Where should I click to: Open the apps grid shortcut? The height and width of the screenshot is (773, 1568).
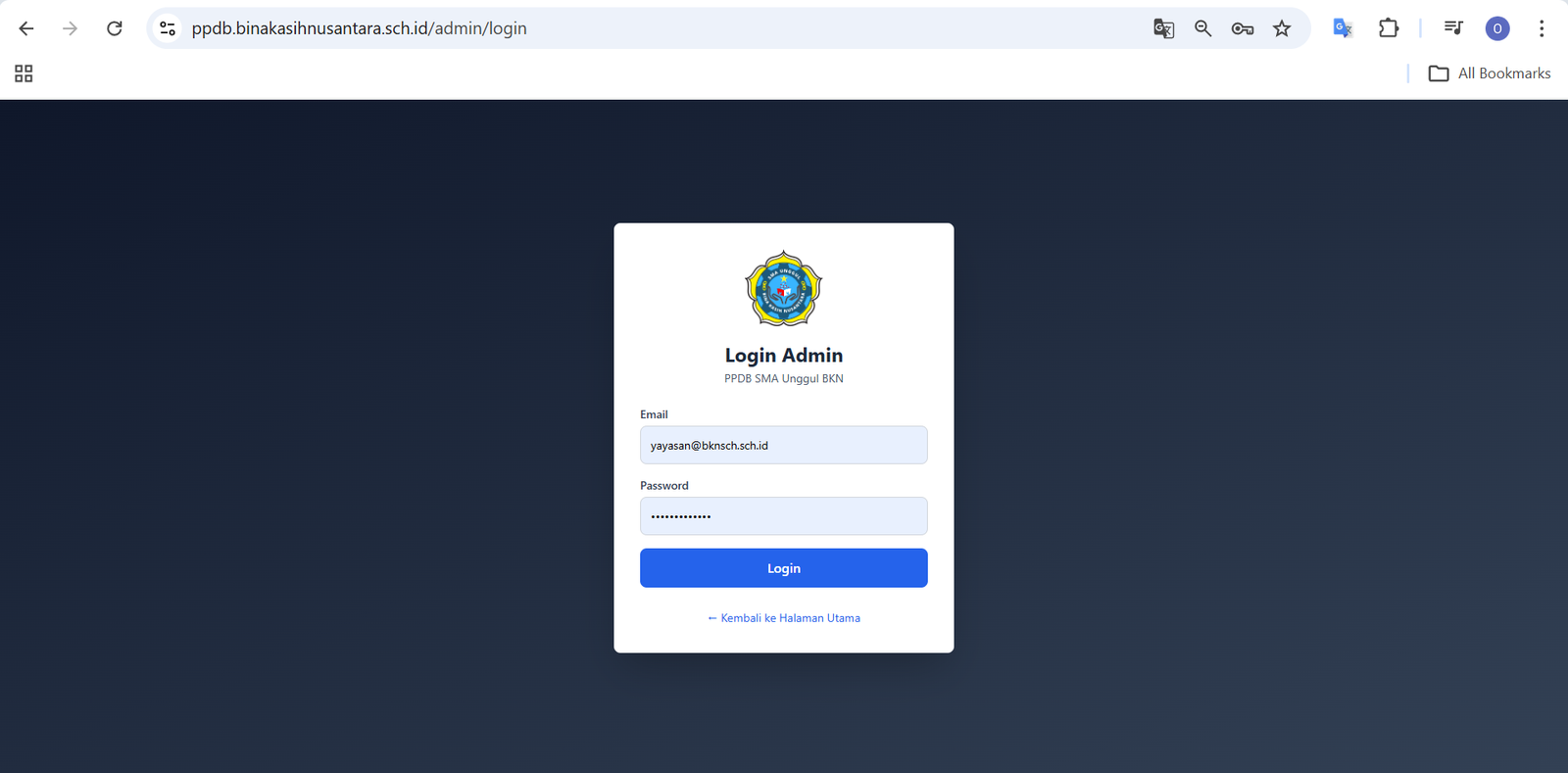[x=24, y=73]
